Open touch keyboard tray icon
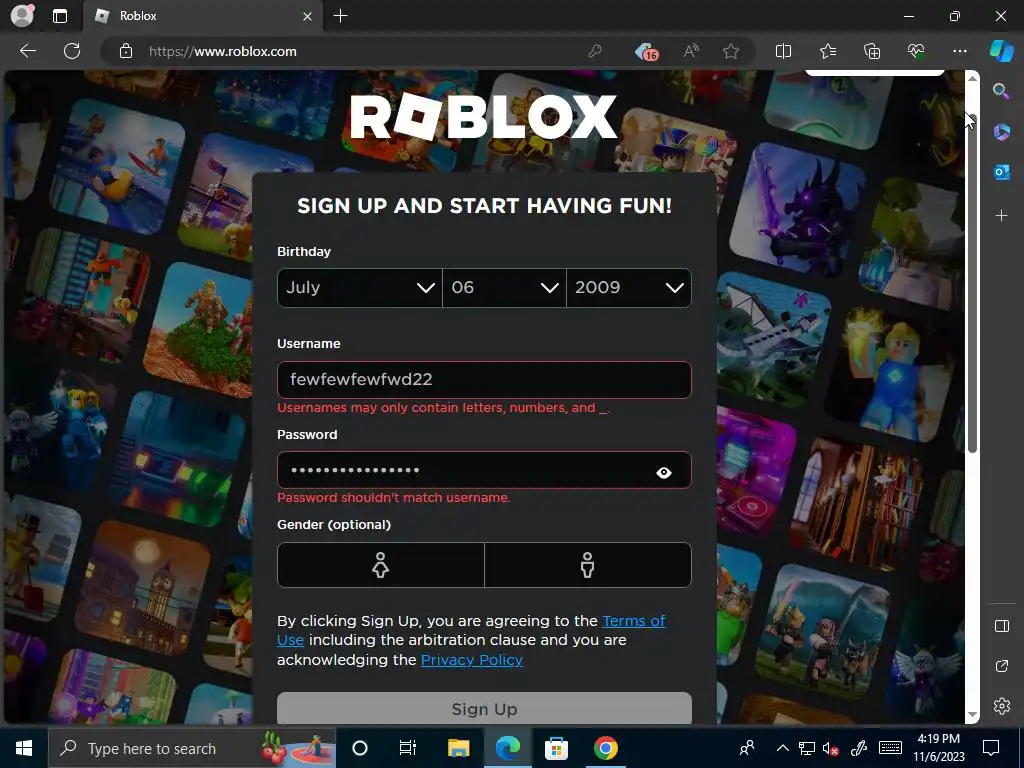The width and height of the screenshot is (1024, 768). click(890, 748)
